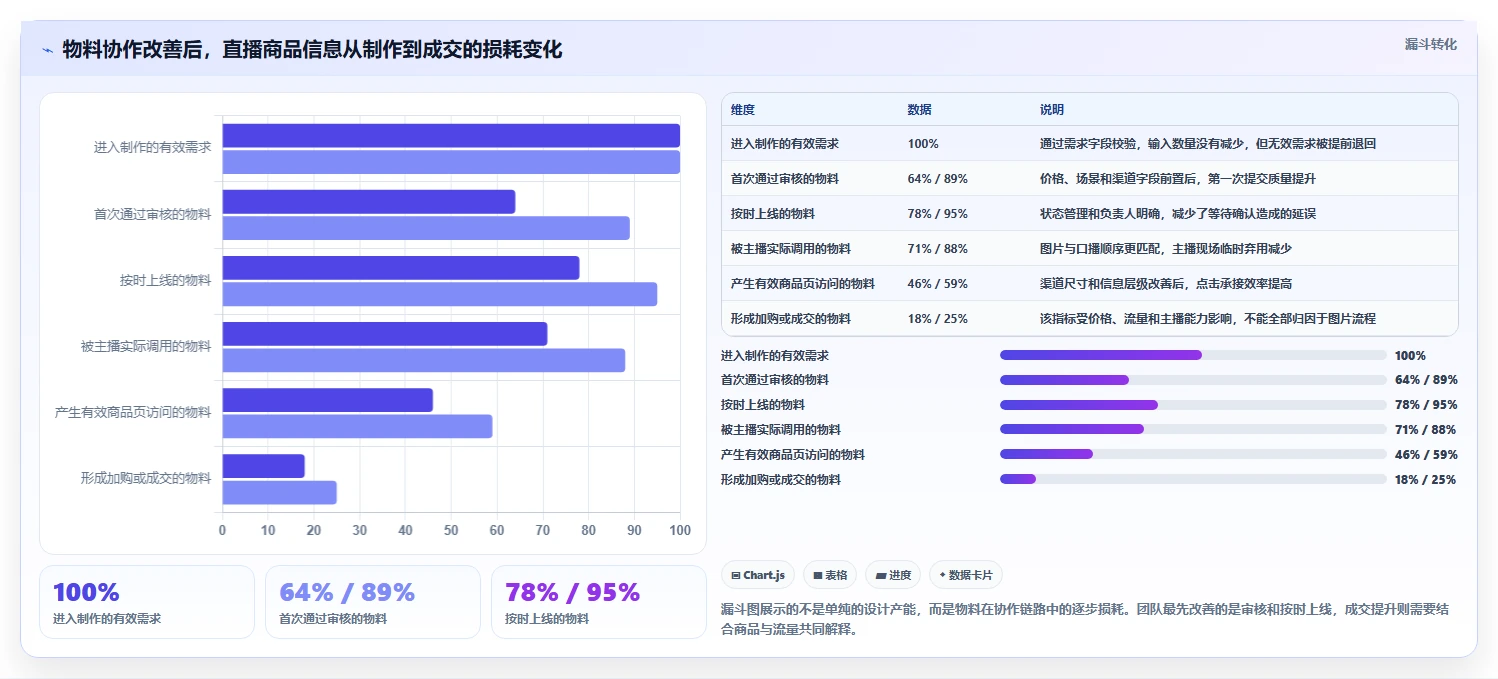Click the lighter chart bar for 被主播实际调用的物料
This screenshot has width=1498, height=679.
(423, 360)
